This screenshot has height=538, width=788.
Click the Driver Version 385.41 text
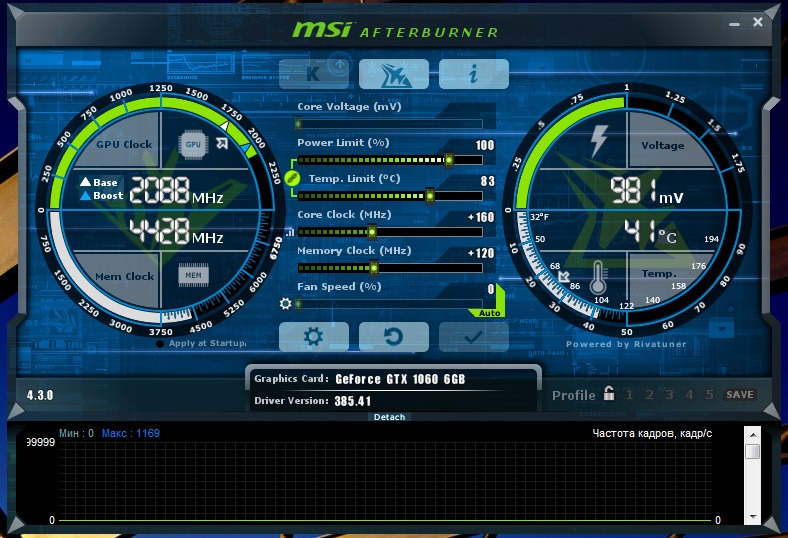tap(353, 401)
